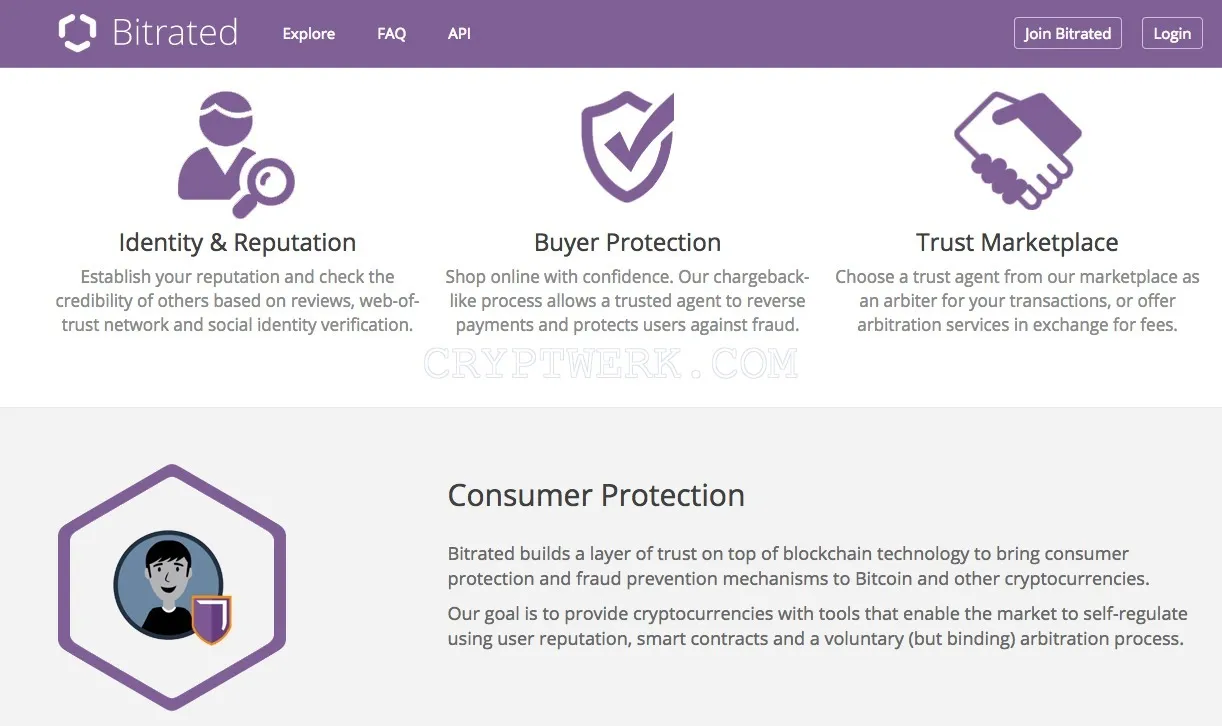
Task: Click the Login button
Action: coord(1172,33)
